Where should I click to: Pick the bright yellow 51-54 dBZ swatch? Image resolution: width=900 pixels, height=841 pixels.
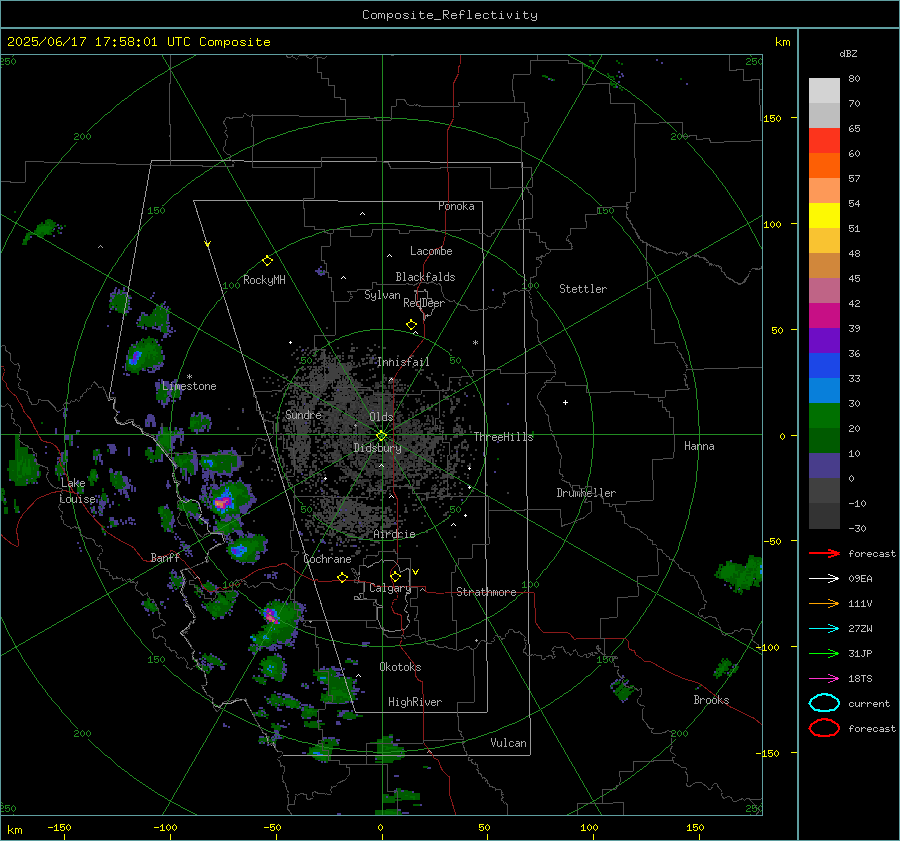[x=824, y=216]
